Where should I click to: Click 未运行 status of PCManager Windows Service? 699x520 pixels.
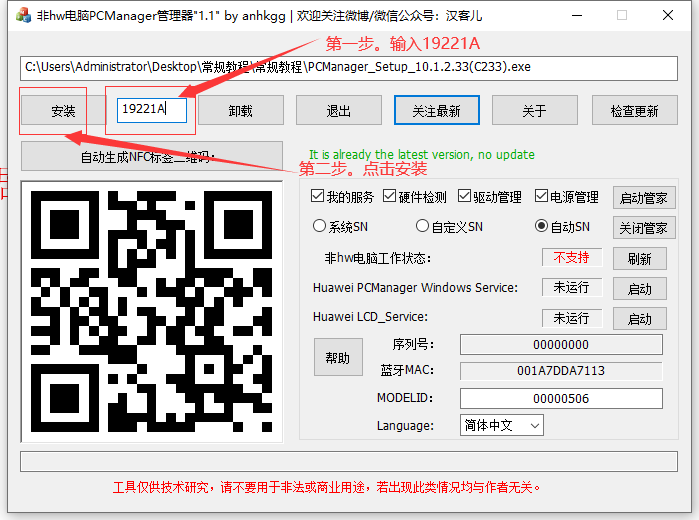click(572, 287)
